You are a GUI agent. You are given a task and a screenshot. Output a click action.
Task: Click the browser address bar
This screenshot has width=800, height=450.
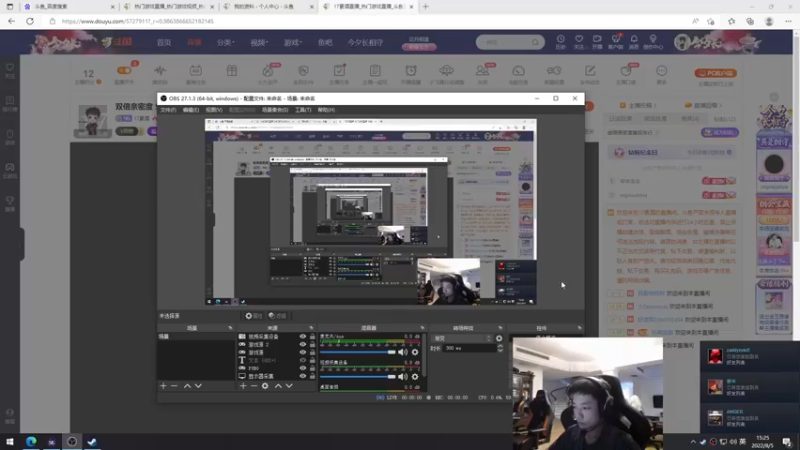click(x=367, y=21)
